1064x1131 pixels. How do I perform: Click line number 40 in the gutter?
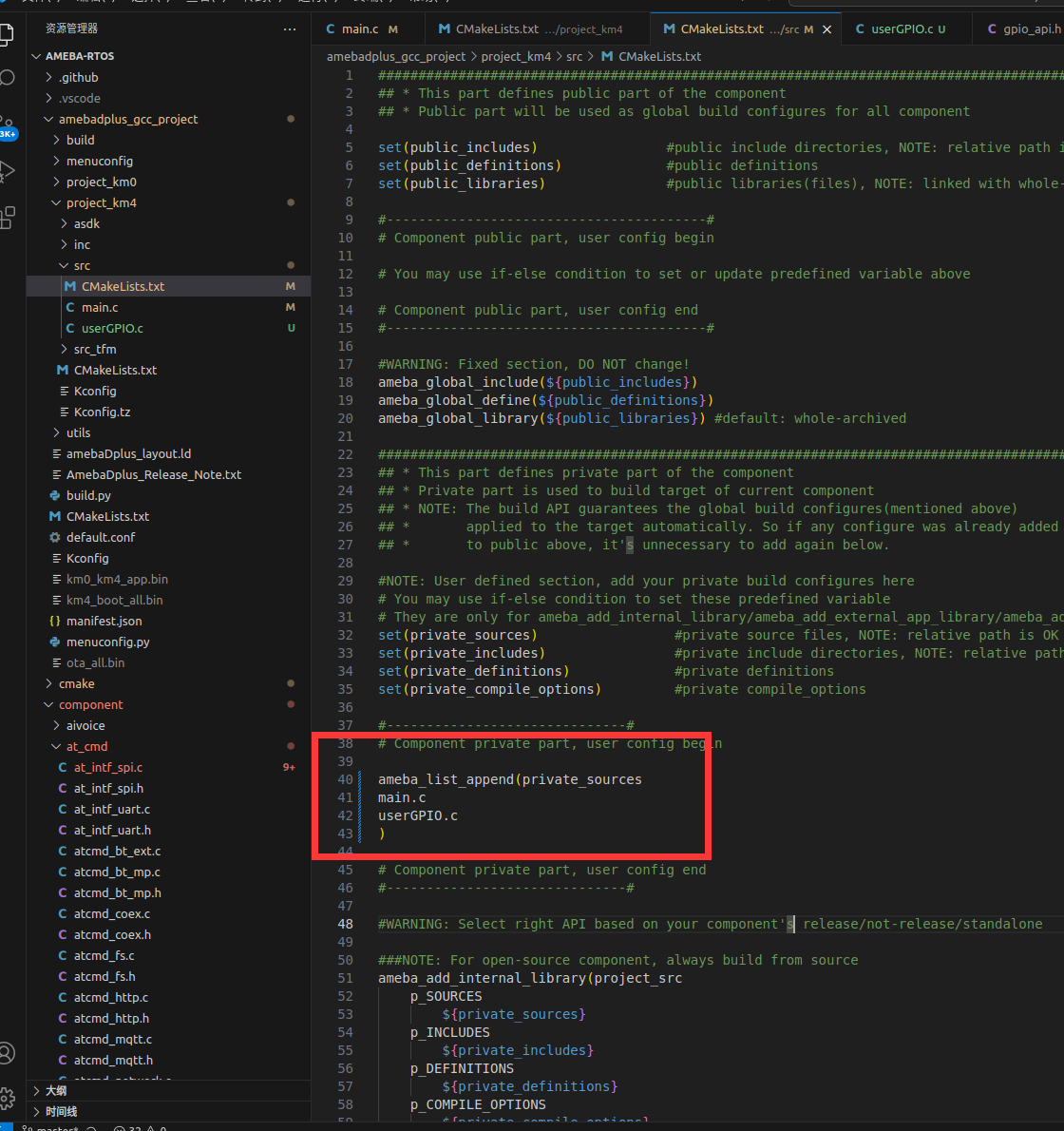pyautogui.click(x=345, y=779)
